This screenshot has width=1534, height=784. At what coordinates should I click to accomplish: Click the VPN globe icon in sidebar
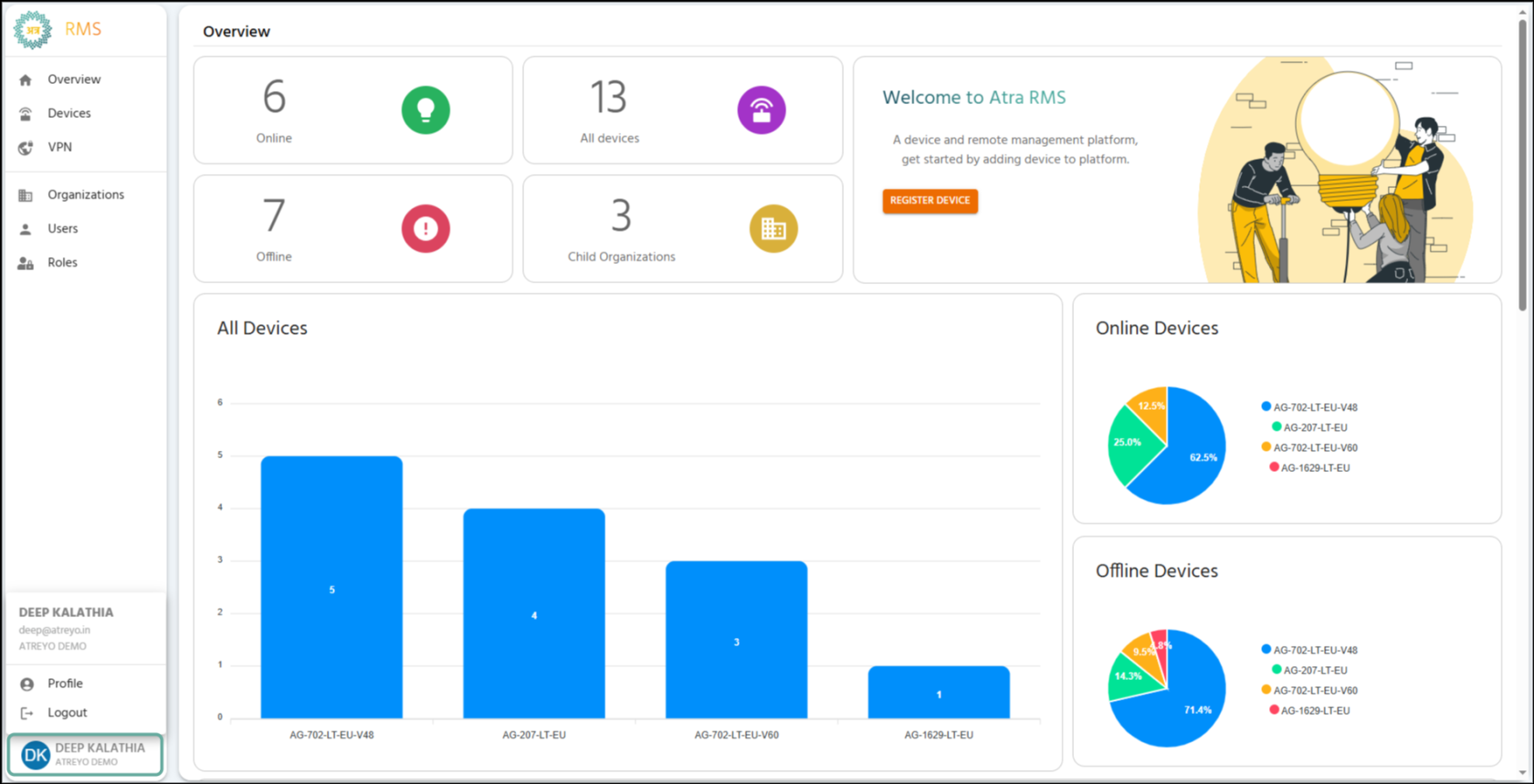click(26, 148)
